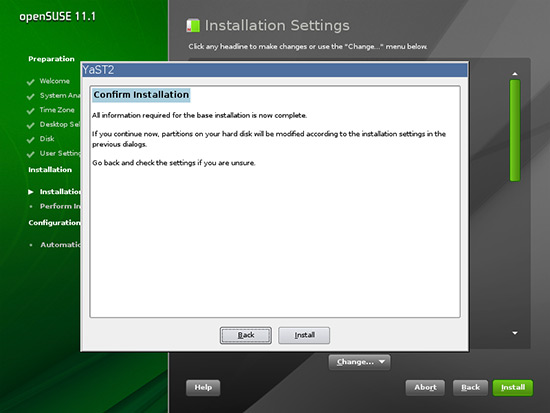Click the Preparation section heading

51,59
